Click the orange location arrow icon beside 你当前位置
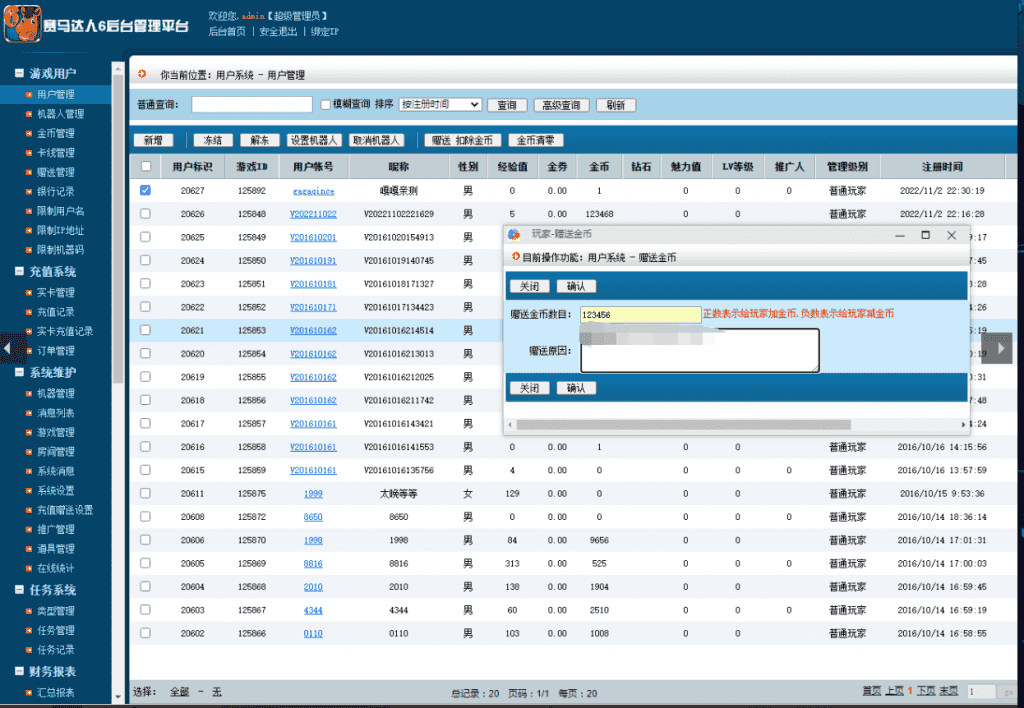Screen dimensions: 1024x708 tap(142, 74)
